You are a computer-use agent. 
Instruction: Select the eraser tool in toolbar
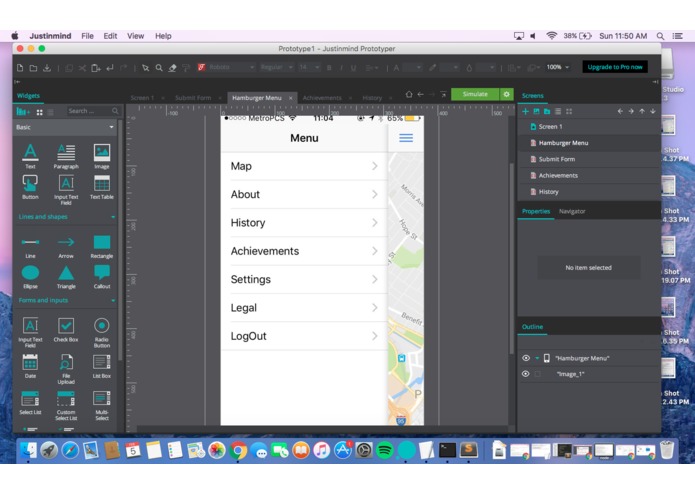coord(172,68)
